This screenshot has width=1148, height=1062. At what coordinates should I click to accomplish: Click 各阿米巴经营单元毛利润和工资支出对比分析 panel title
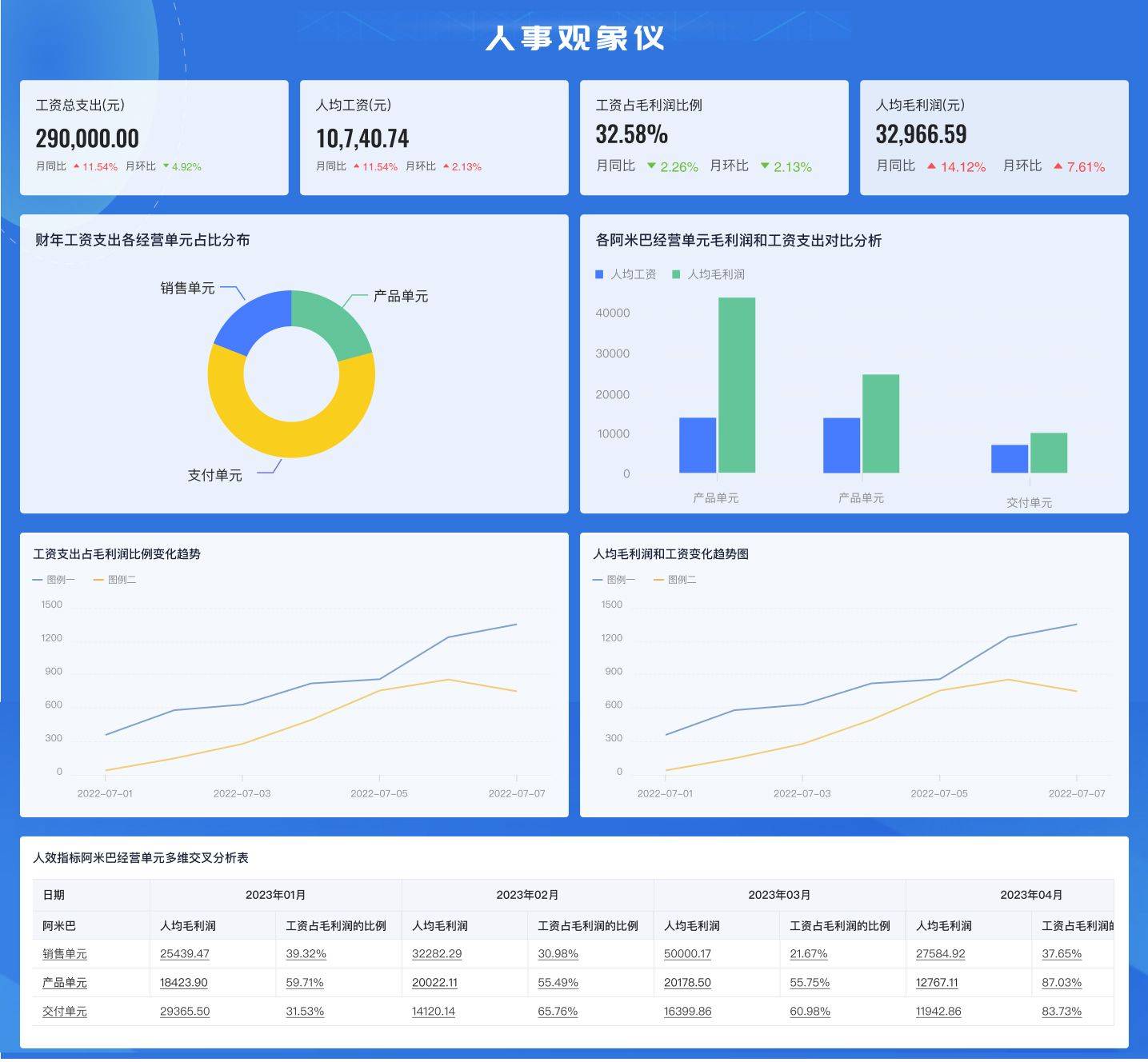click(738, 240)
